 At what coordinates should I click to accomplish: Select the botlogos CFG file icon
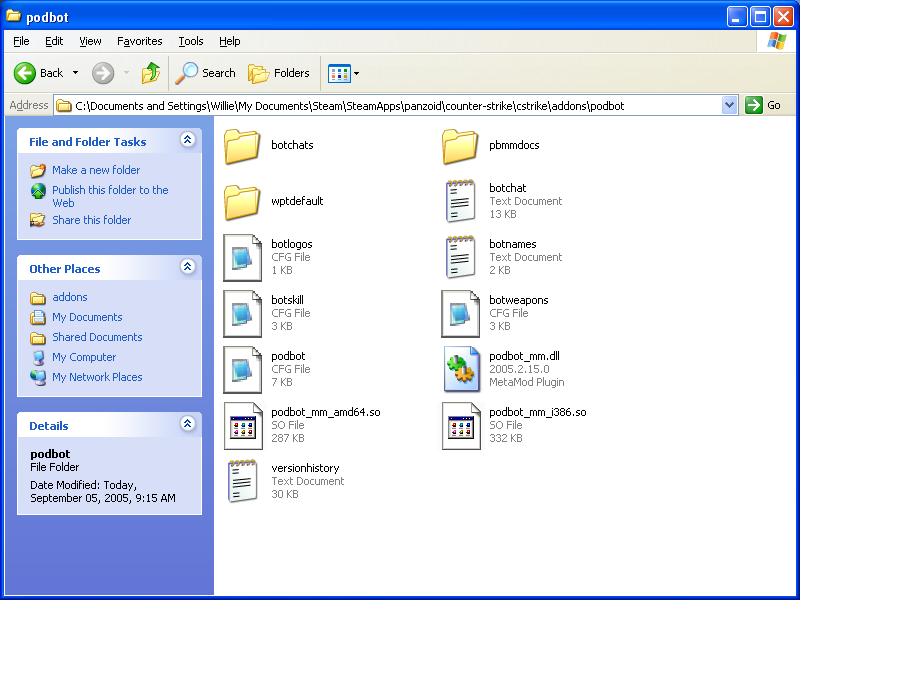(x=242, y=257)
